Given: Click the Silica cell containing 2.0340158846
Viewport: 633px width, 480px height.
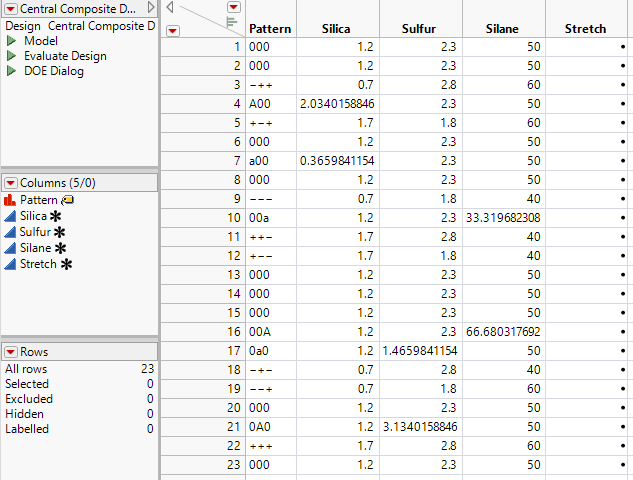Looking at the screenshot, I should pyautogui.click(x=337, y=103).
